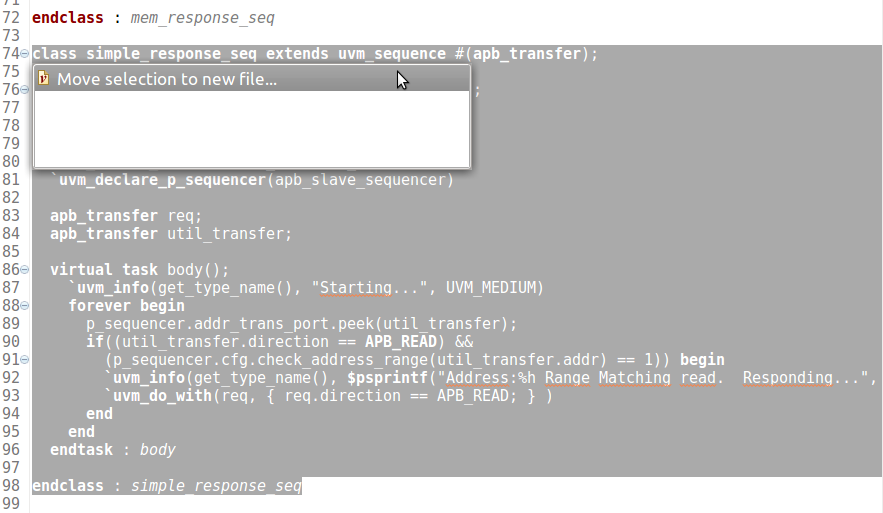Image resolution: width=883 pixels, height=513 pixels.
Task: Click the blank area inside the quick-fix popup
Action: click(252, 130)
